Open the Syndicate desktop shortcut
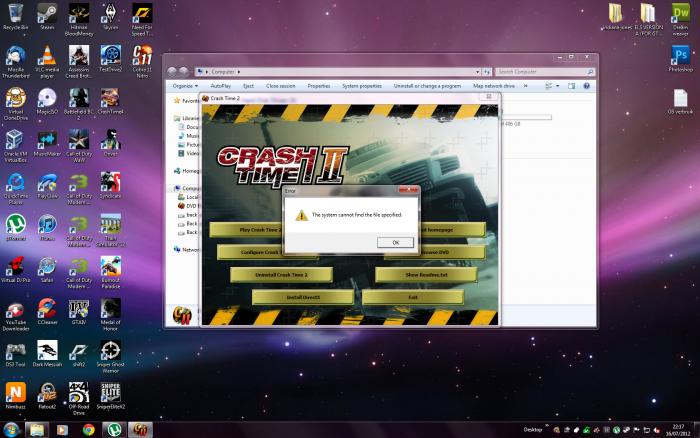 110,185
